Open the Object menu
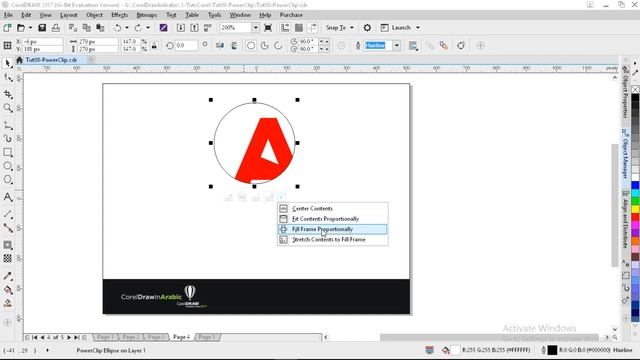 (94, 15)
